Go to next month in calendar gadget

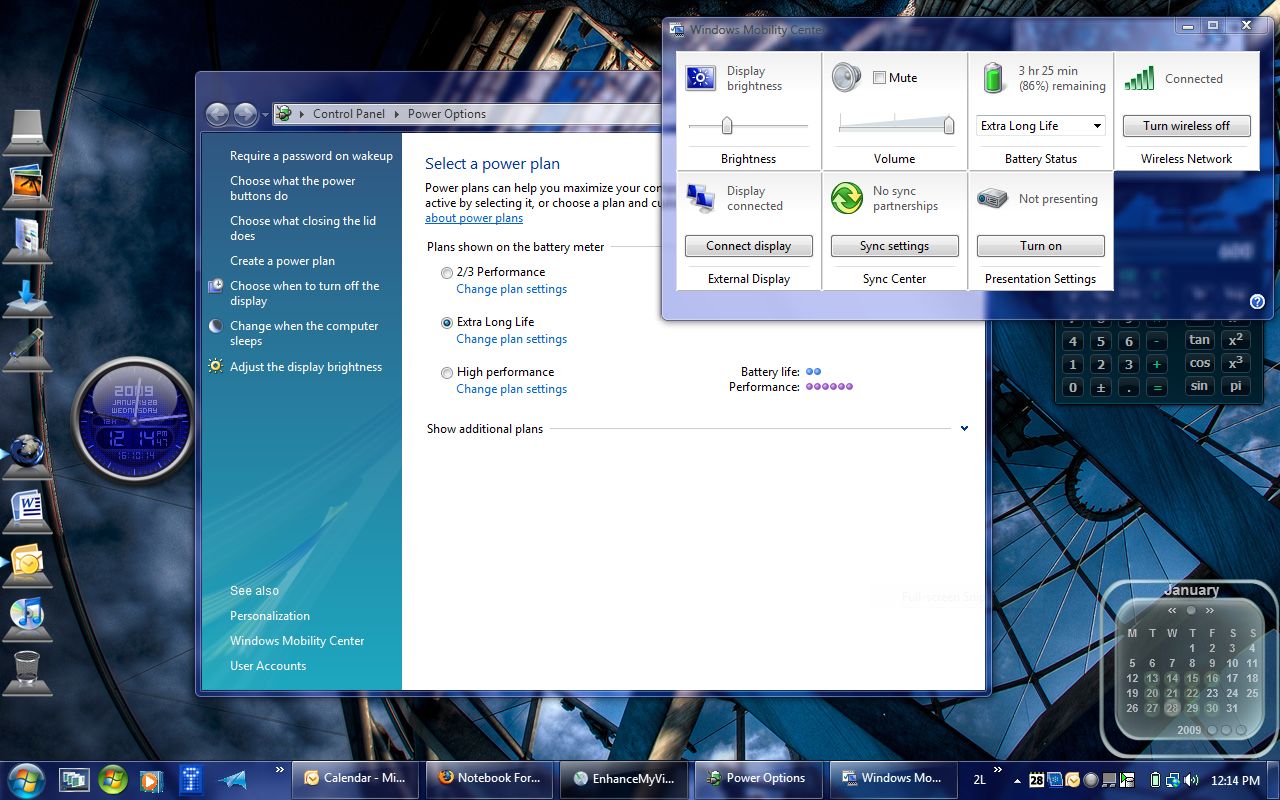point(1209,610)
